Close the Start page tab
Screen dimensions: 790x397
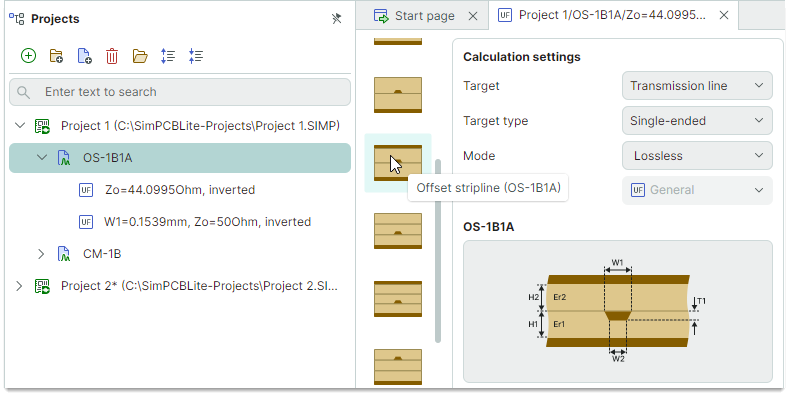[x=473, y=16]
